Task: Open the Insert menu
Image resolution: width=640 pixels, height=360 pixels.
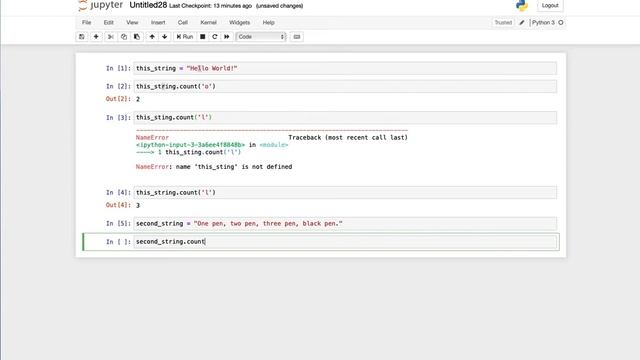Action: (x=158, y=22)
